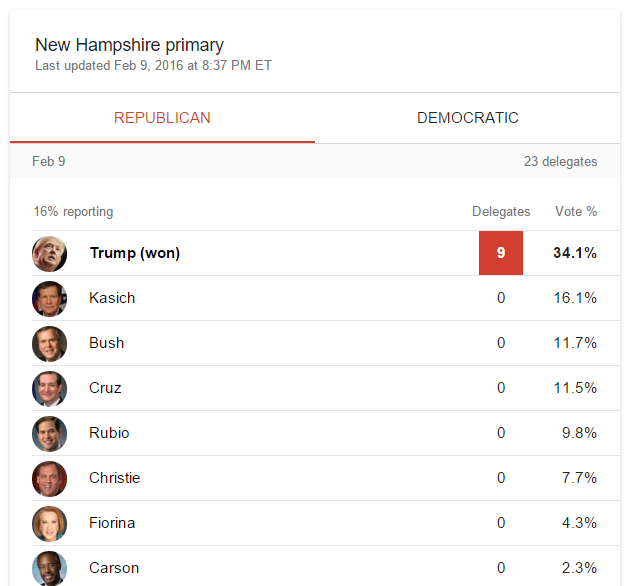Click Fiorina's candidate photo

pos(50,523)
